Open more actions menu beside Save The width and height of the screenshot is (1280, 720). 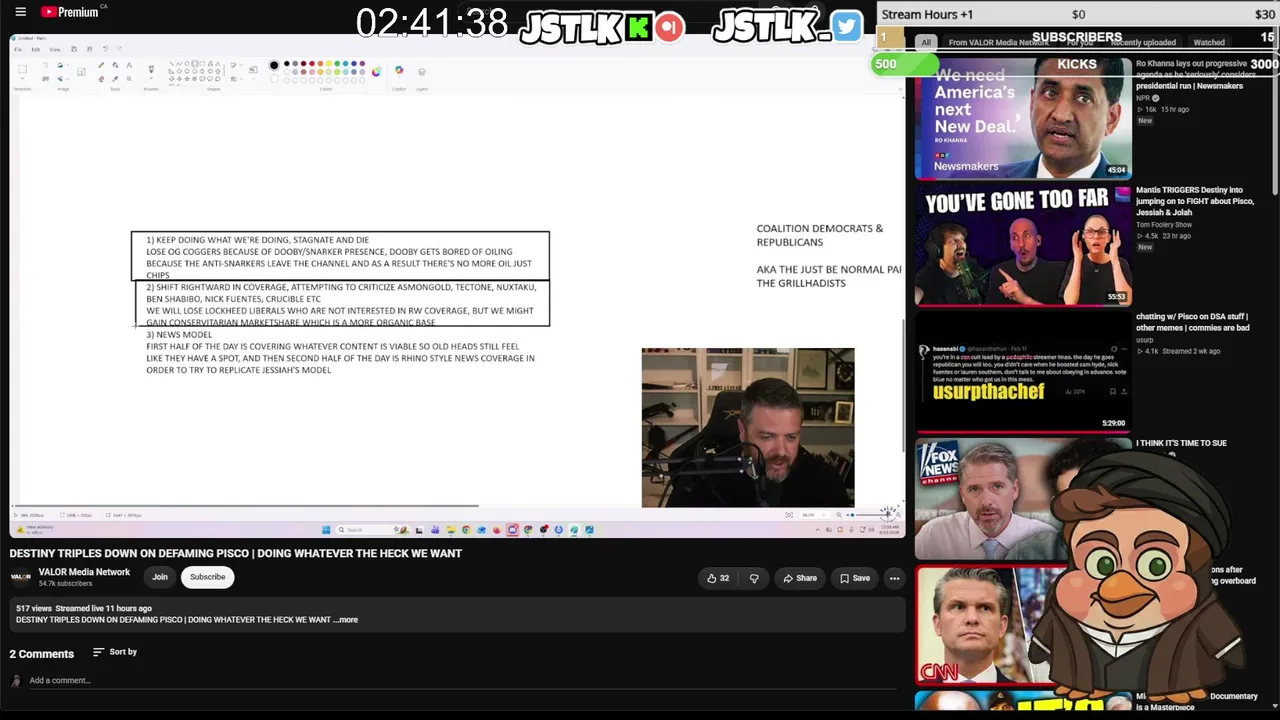pyautogui.click(x=894, y=578)
